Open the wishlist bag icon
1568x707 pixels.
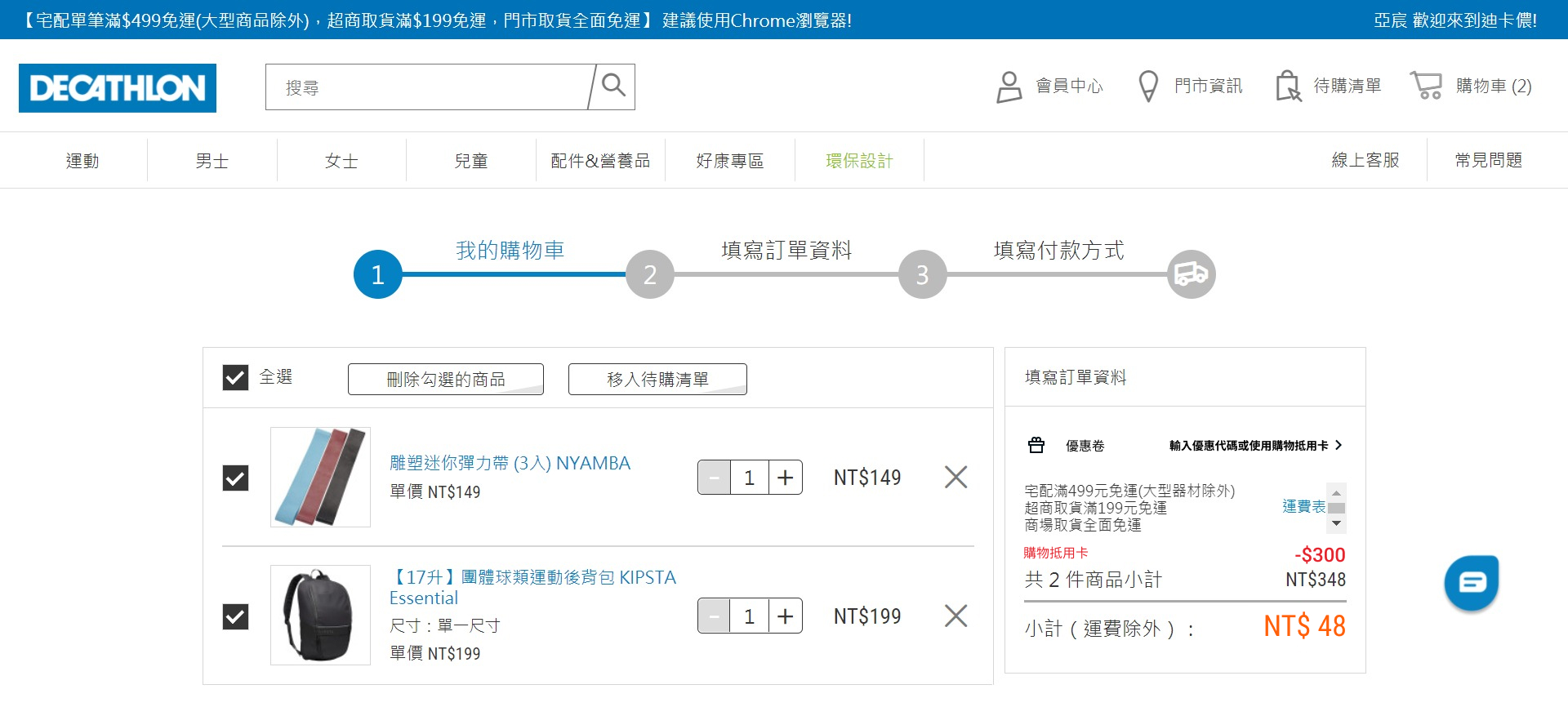[1288, 87]
